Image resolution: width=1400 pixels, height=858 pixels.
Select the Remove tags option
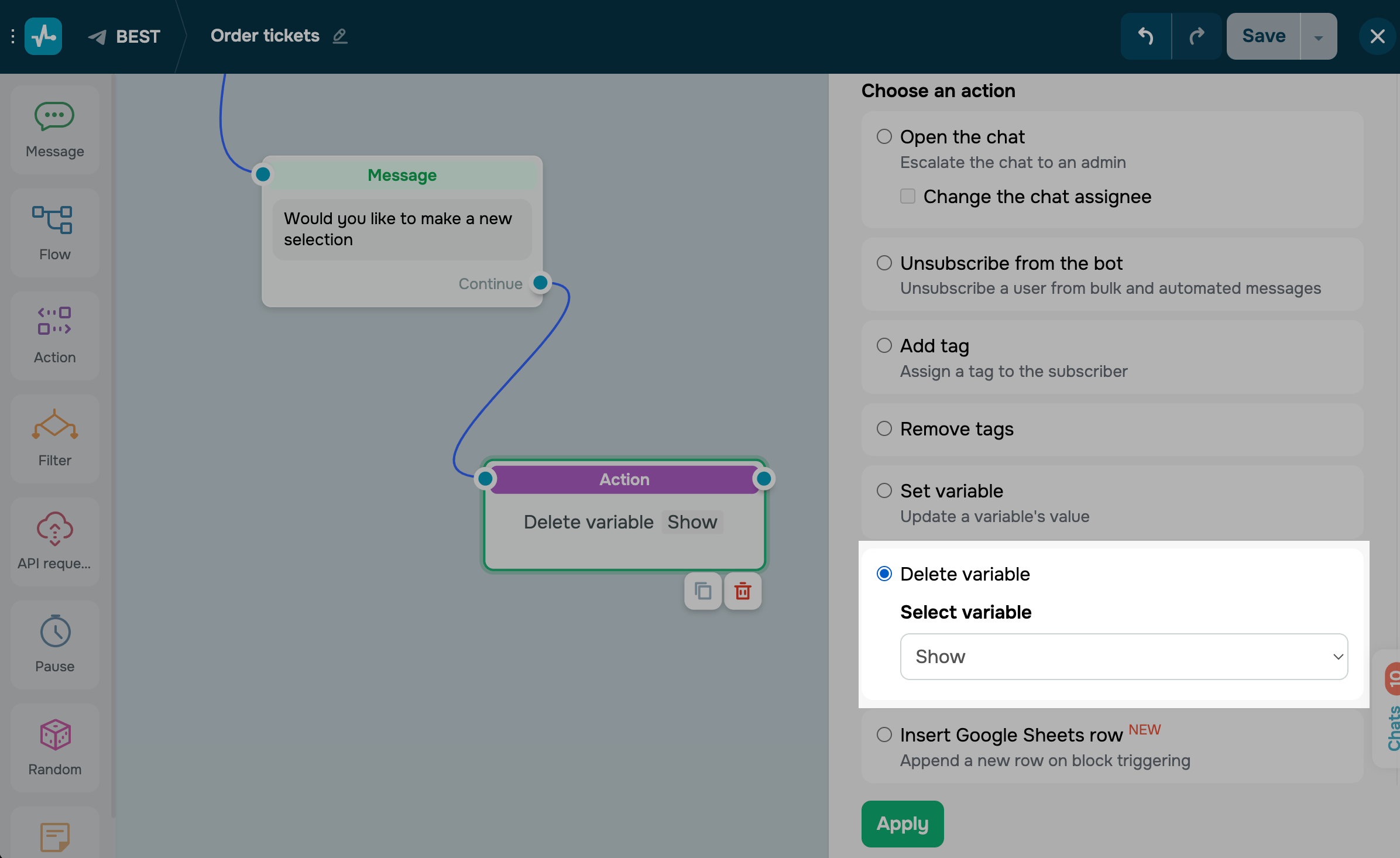[x=884, y=428]
